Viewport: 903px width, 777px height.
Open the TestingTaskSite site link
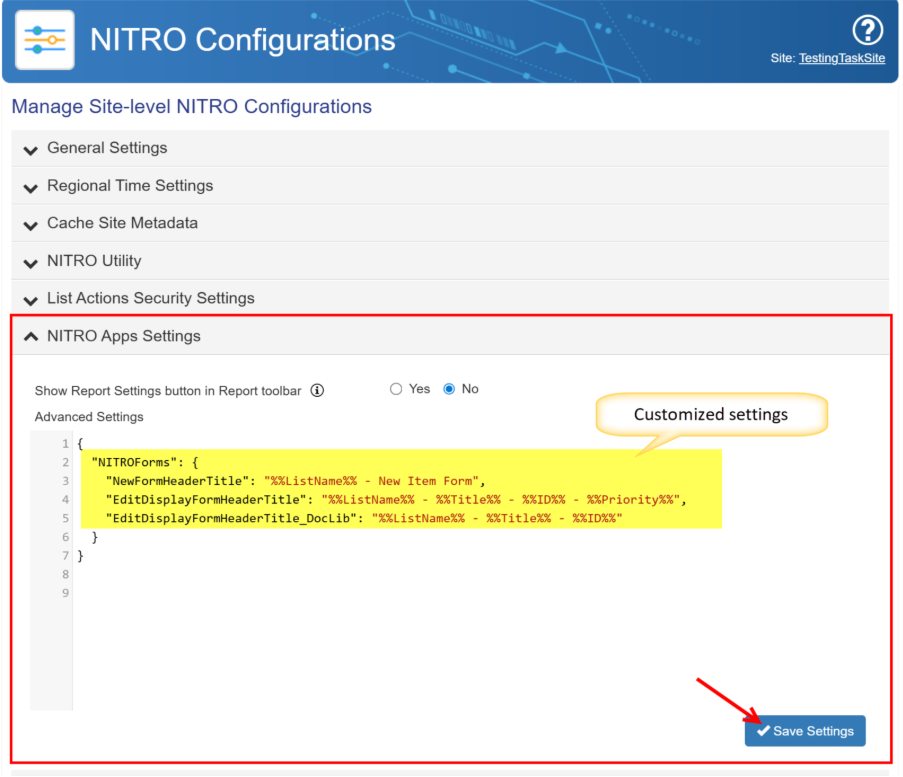(x=842, y=59)
